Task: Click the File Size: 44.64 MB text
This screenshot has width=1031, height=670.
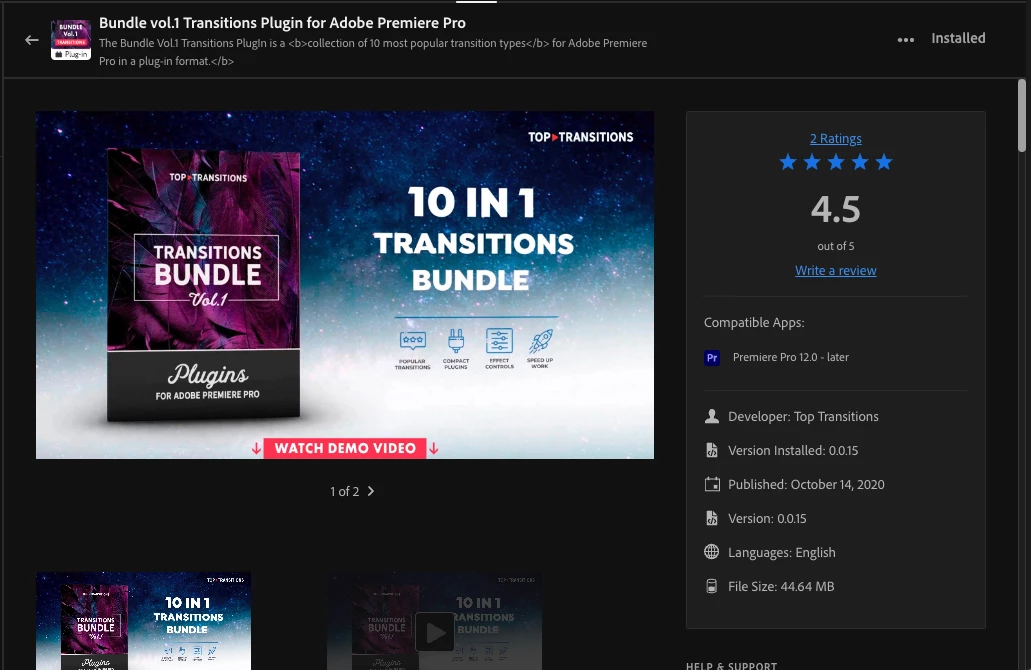Action: [780, 586]
